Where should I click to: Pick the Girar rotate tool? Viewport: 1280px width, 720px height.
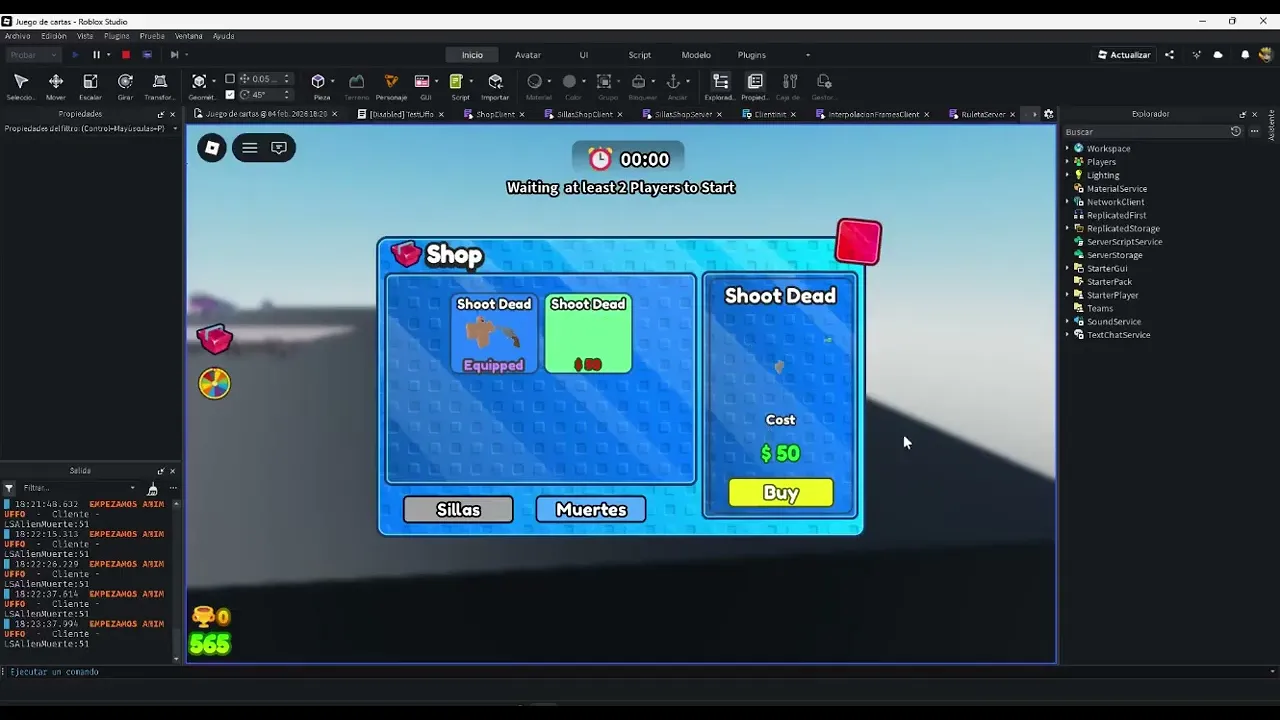[125, 86]
